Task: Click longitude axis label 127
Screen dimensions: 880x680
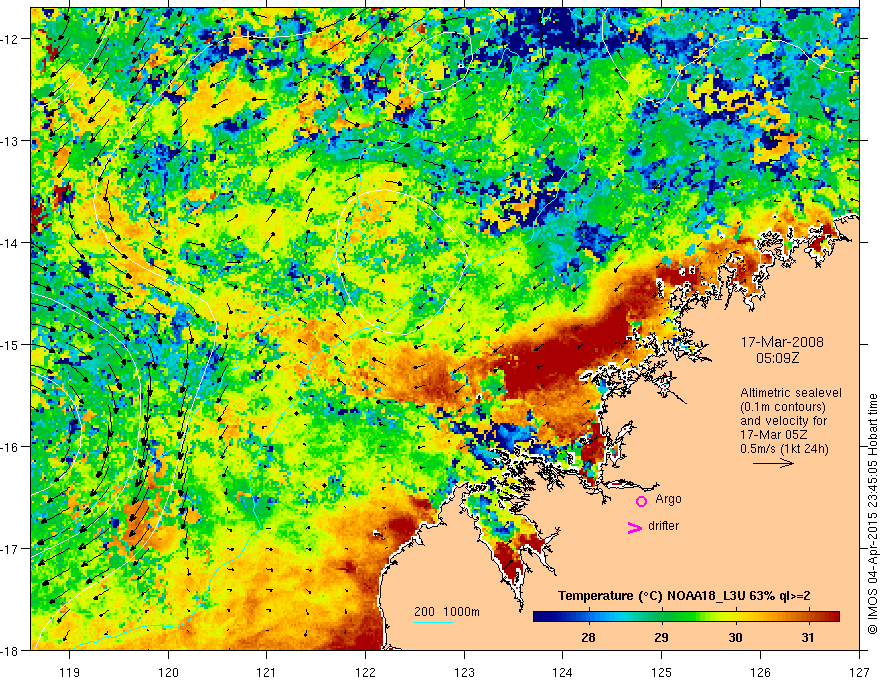Action: click(x=859, y=672)
